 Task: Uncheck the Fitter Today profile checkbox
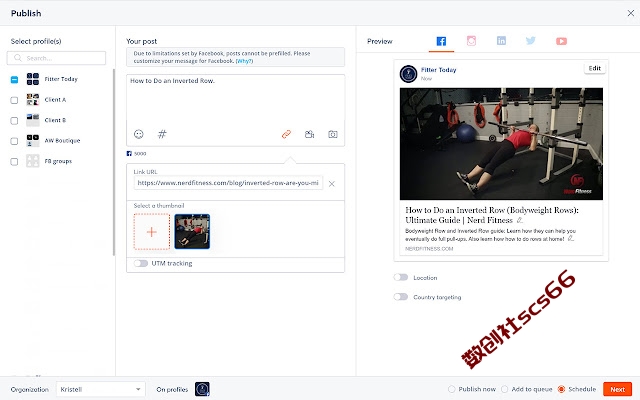[14, 80]
